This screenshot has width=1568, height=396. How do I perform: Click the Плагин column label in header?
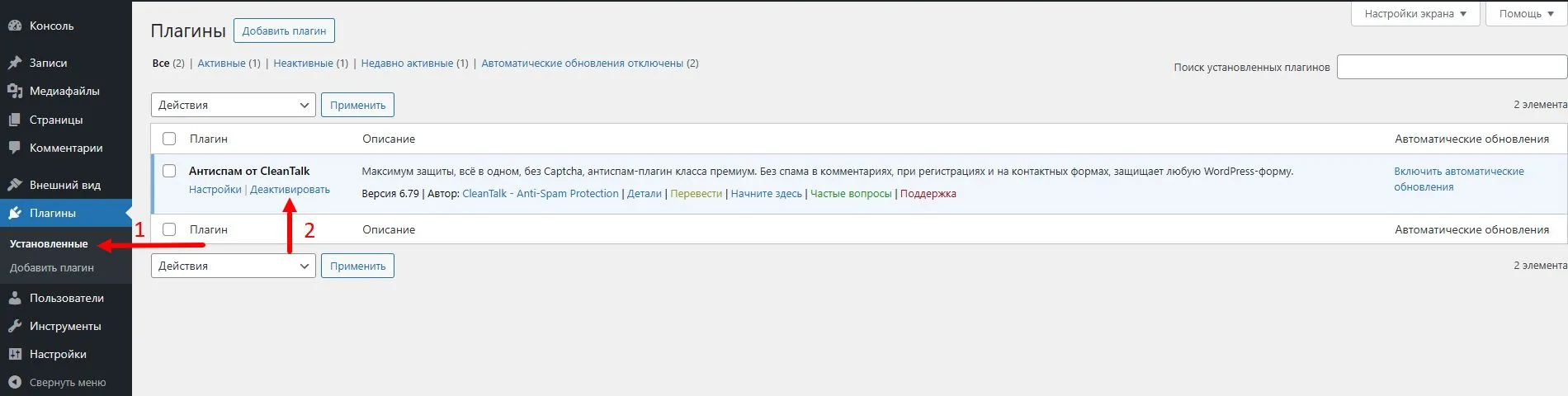209,139
